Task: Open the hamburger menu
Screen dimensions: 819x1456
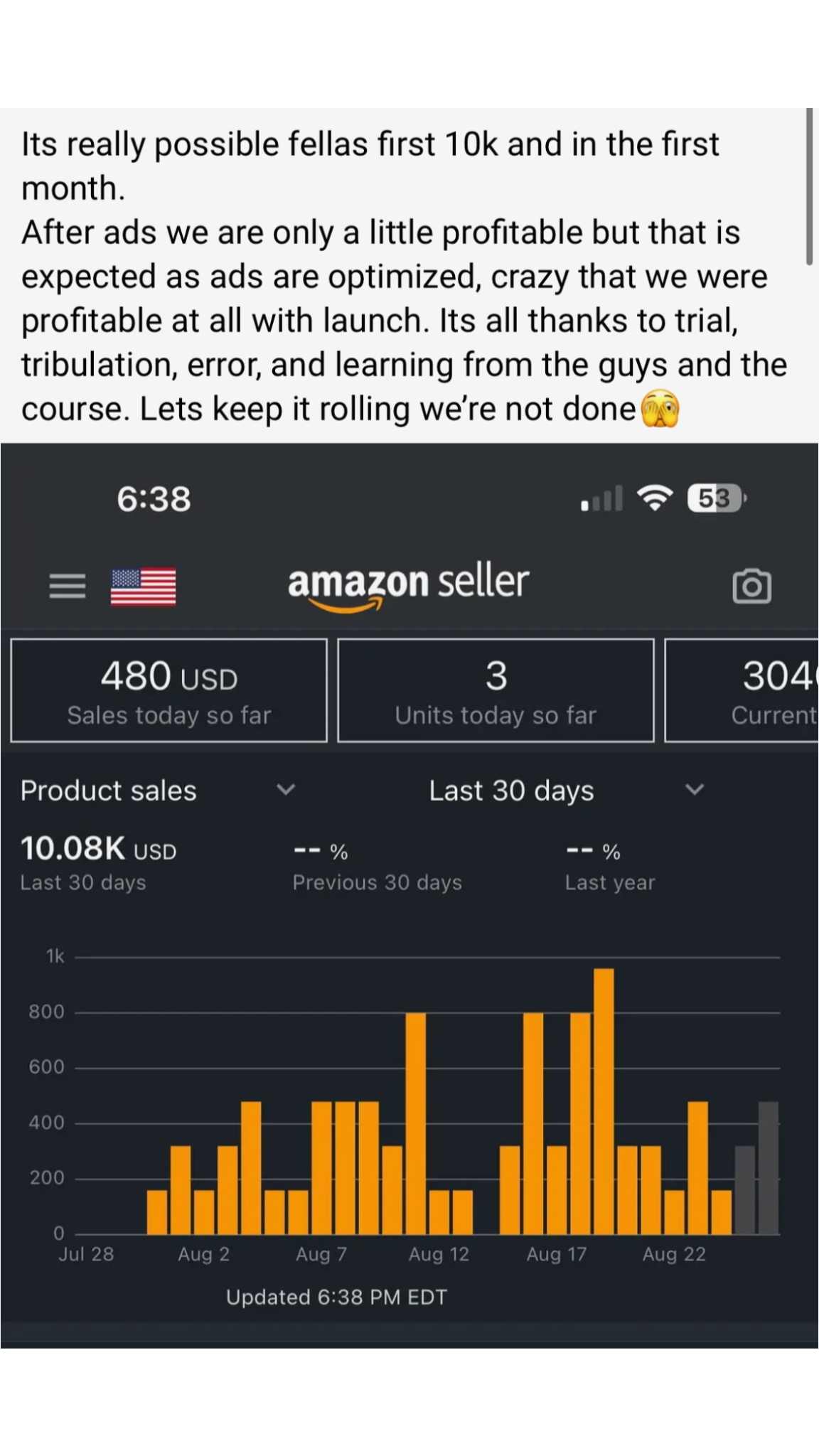Action: click(x=68, y=587)
